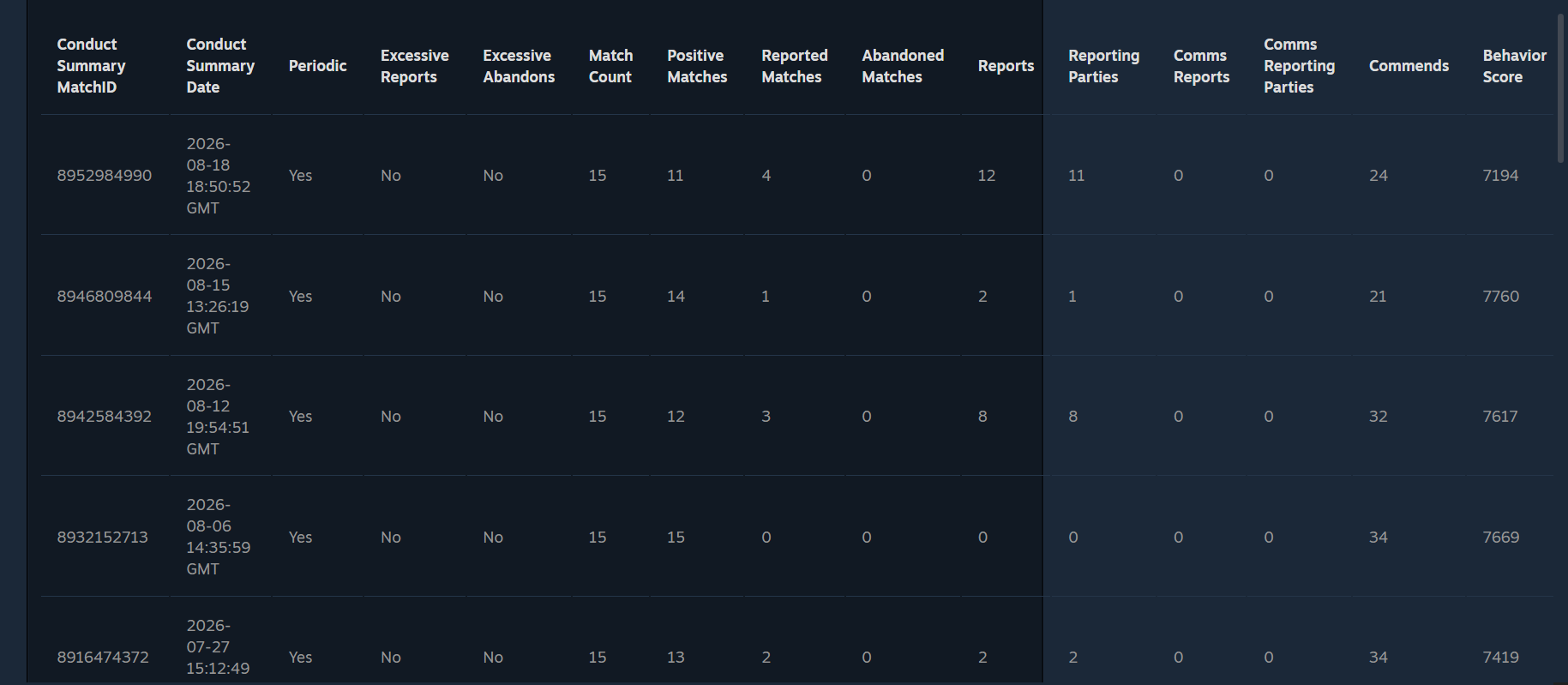1568x685 pixels.
Task: Select Reports value 8 in row 8942584392
Action: pos(982,416)
